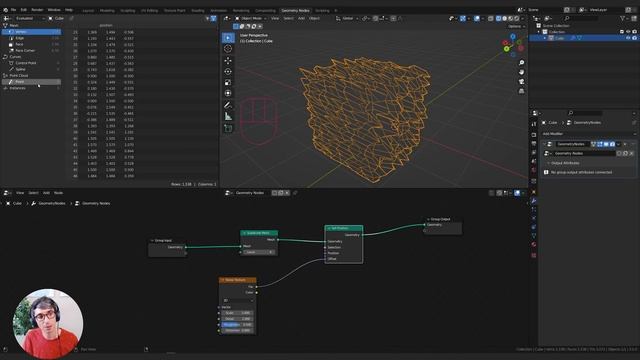Select the Move tool in viewport toolbar
Image resolution: width=640 pixels, height=360 pixels.
pos(228,61)
